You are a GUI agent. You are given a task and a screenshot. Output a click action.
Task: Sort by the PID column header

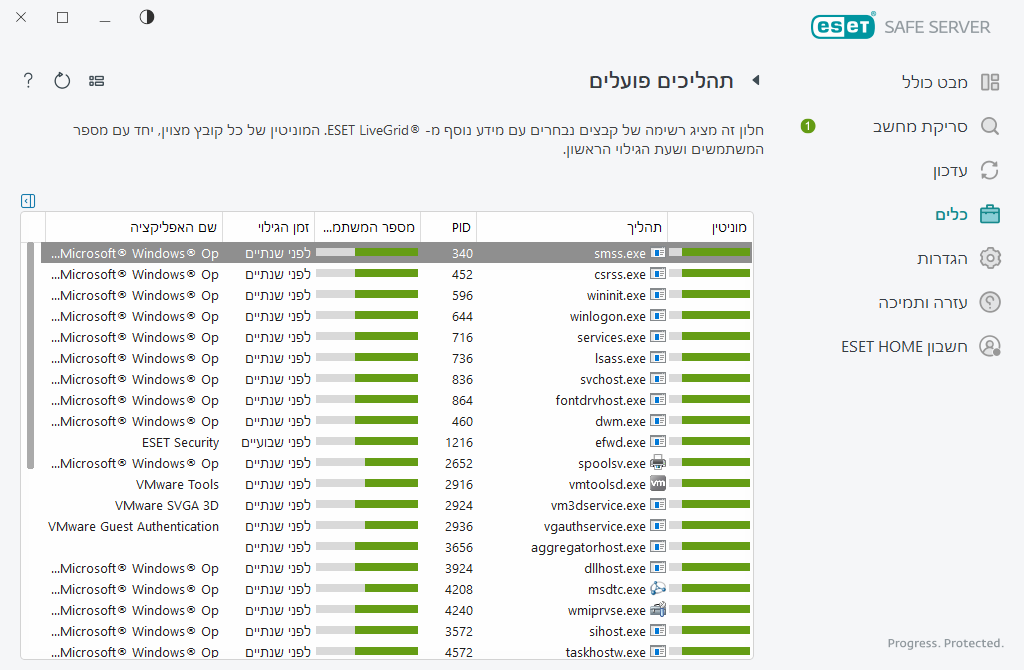click(448, 227)
